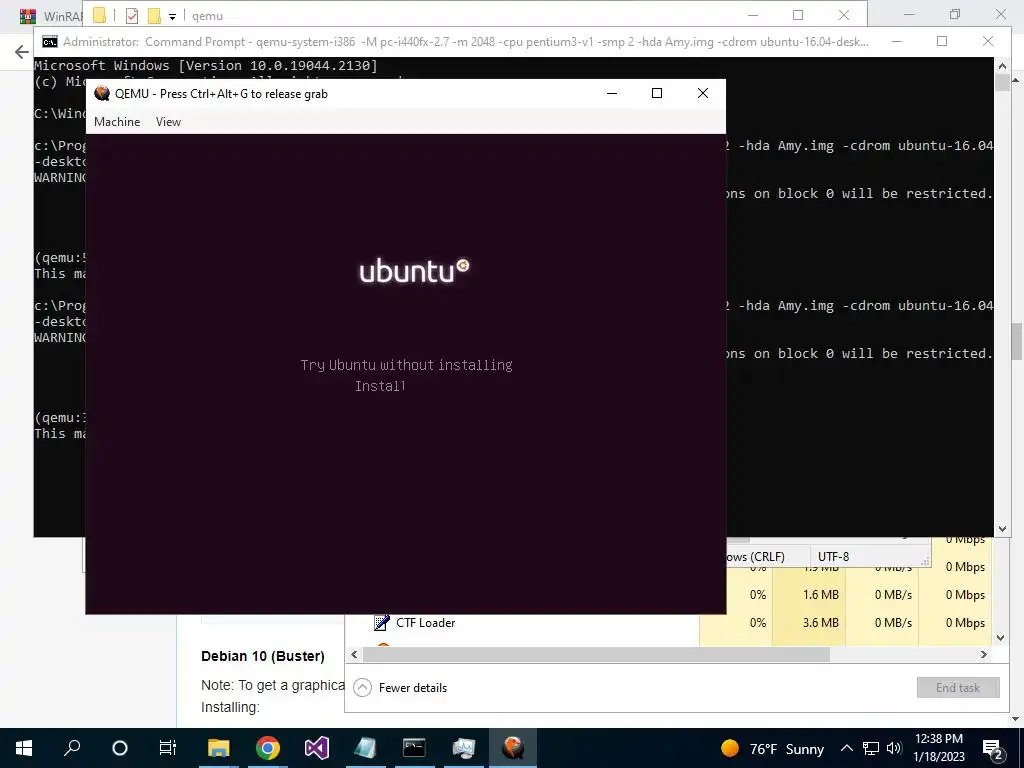Open the weather widget showing 76°F Sunny
The height and width of the screenshot is (768, 1024).
[773, 748]
